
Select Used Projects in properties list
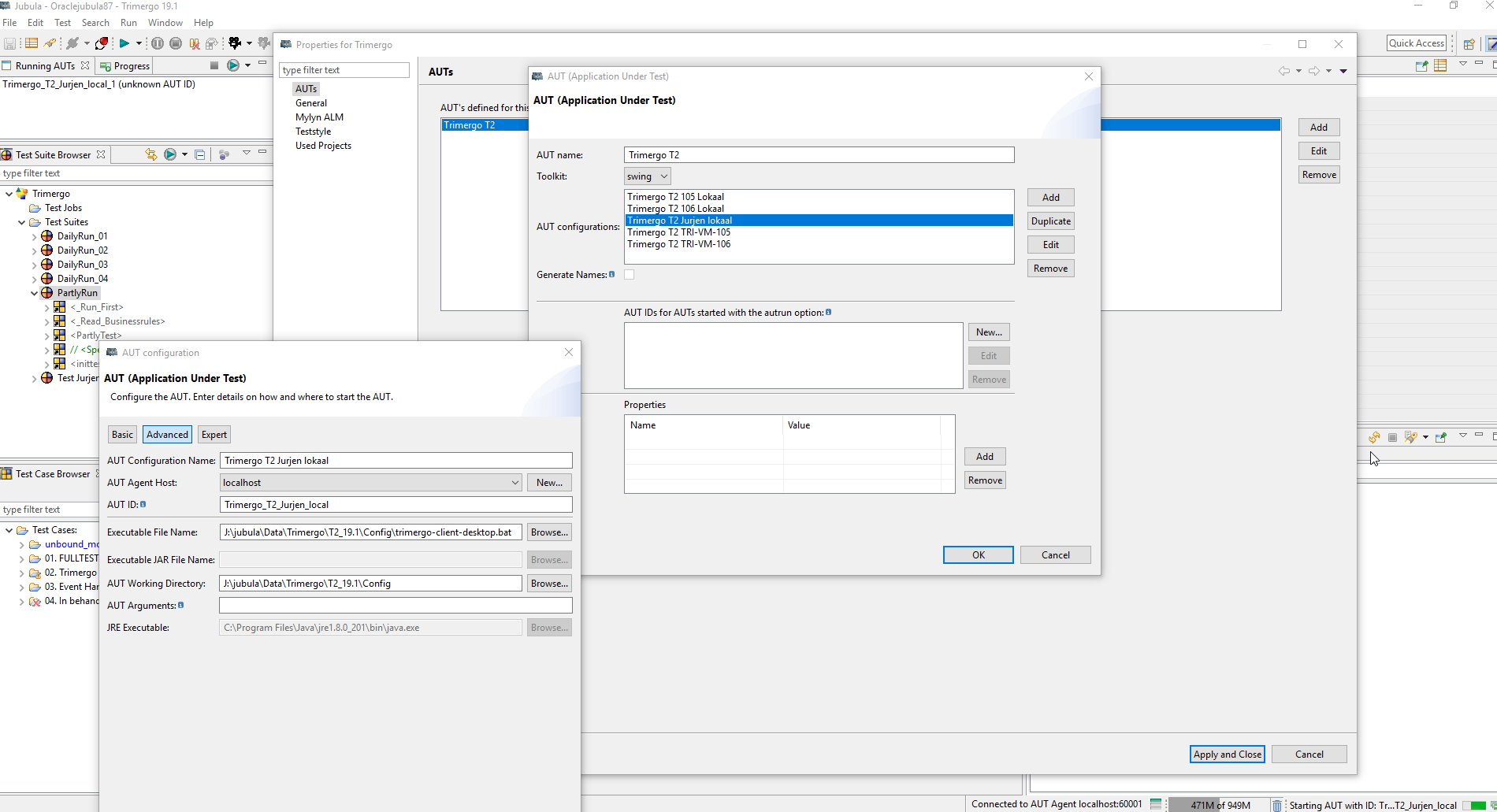[x=323, y=146]
